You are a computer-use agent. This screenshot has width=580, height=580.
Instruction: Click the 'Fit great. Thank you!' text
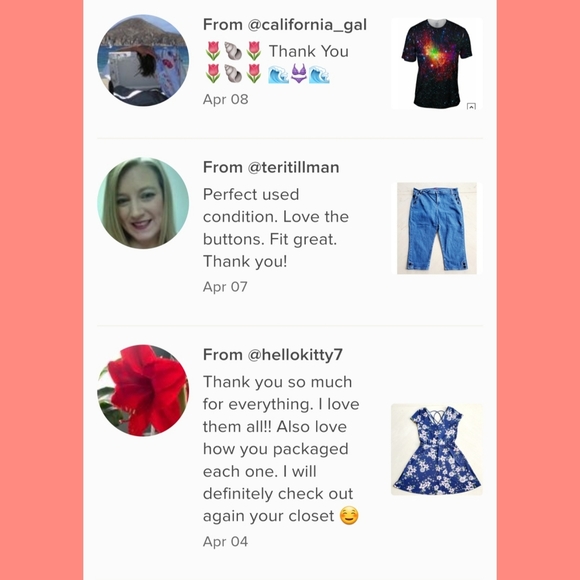[270, 250]
